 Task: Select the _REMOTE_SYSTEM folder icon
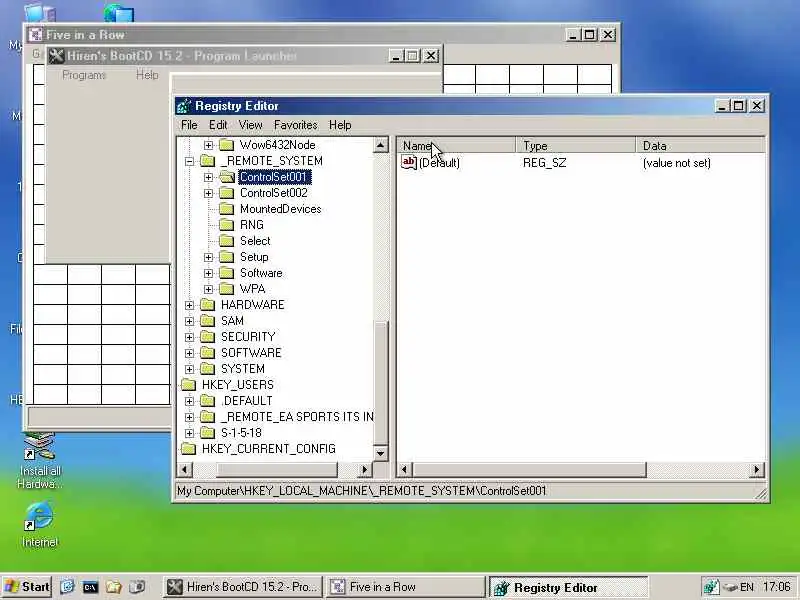tap(208, 161)
